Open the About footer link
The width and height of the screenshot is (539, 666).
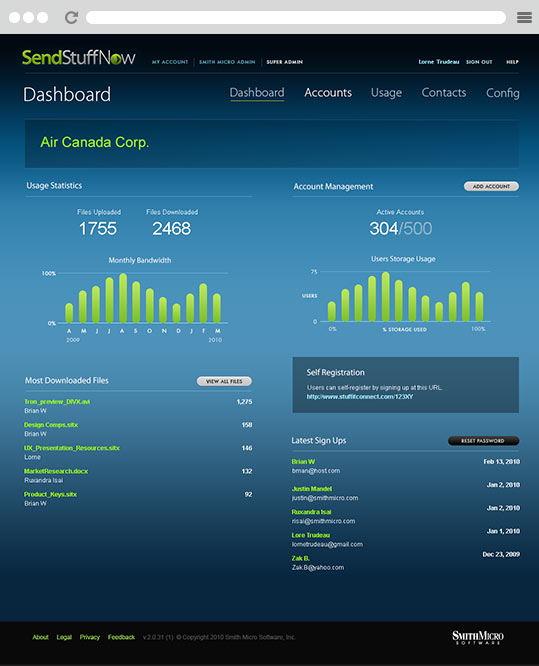pyautogui.click(x=40, y=637)
